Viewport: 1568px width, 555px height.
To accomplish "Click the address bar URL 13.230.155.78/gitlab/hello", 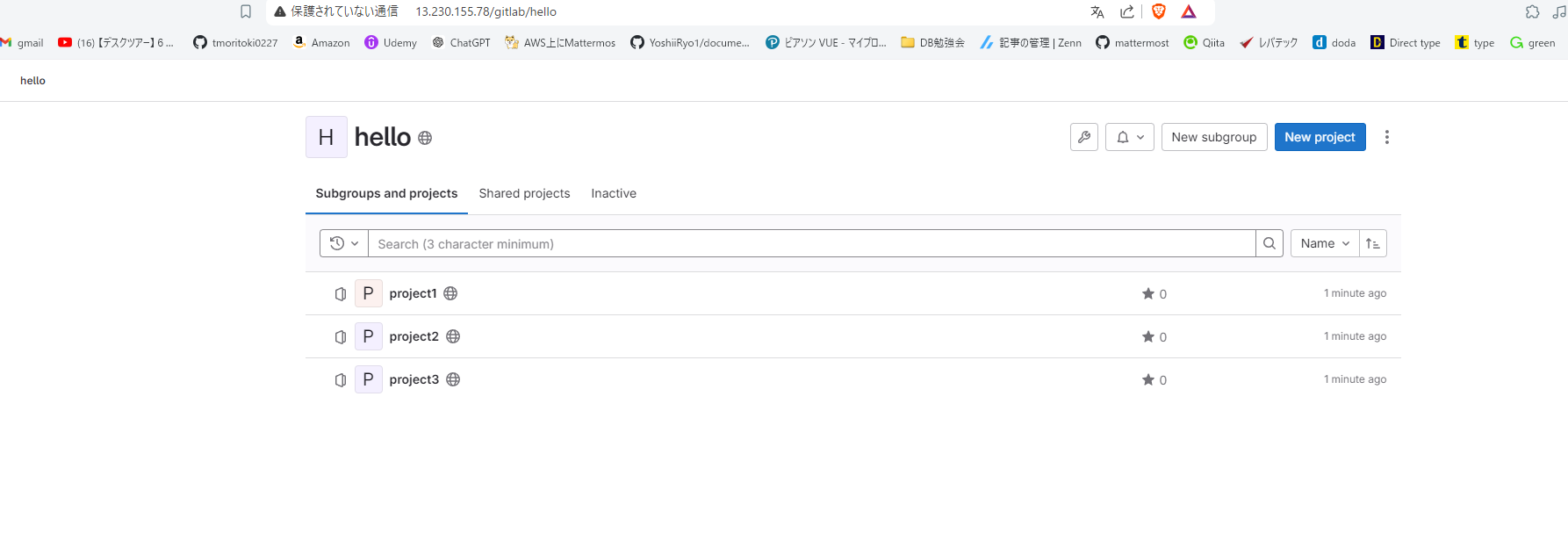I will coord(486,11).
